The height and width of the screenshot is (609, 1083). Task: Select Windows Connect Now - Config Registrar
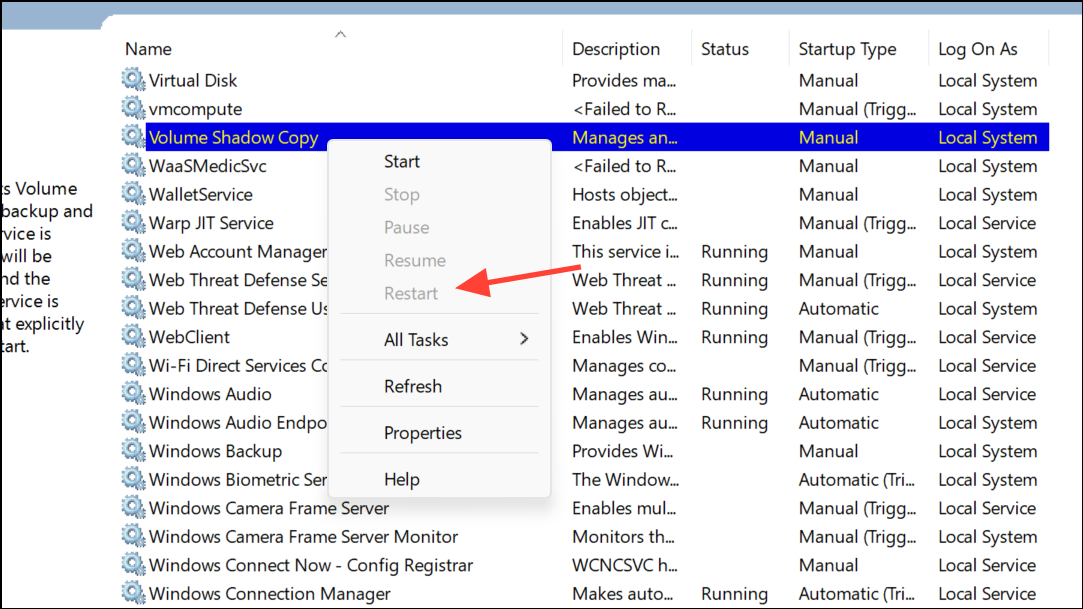[311, 566]
